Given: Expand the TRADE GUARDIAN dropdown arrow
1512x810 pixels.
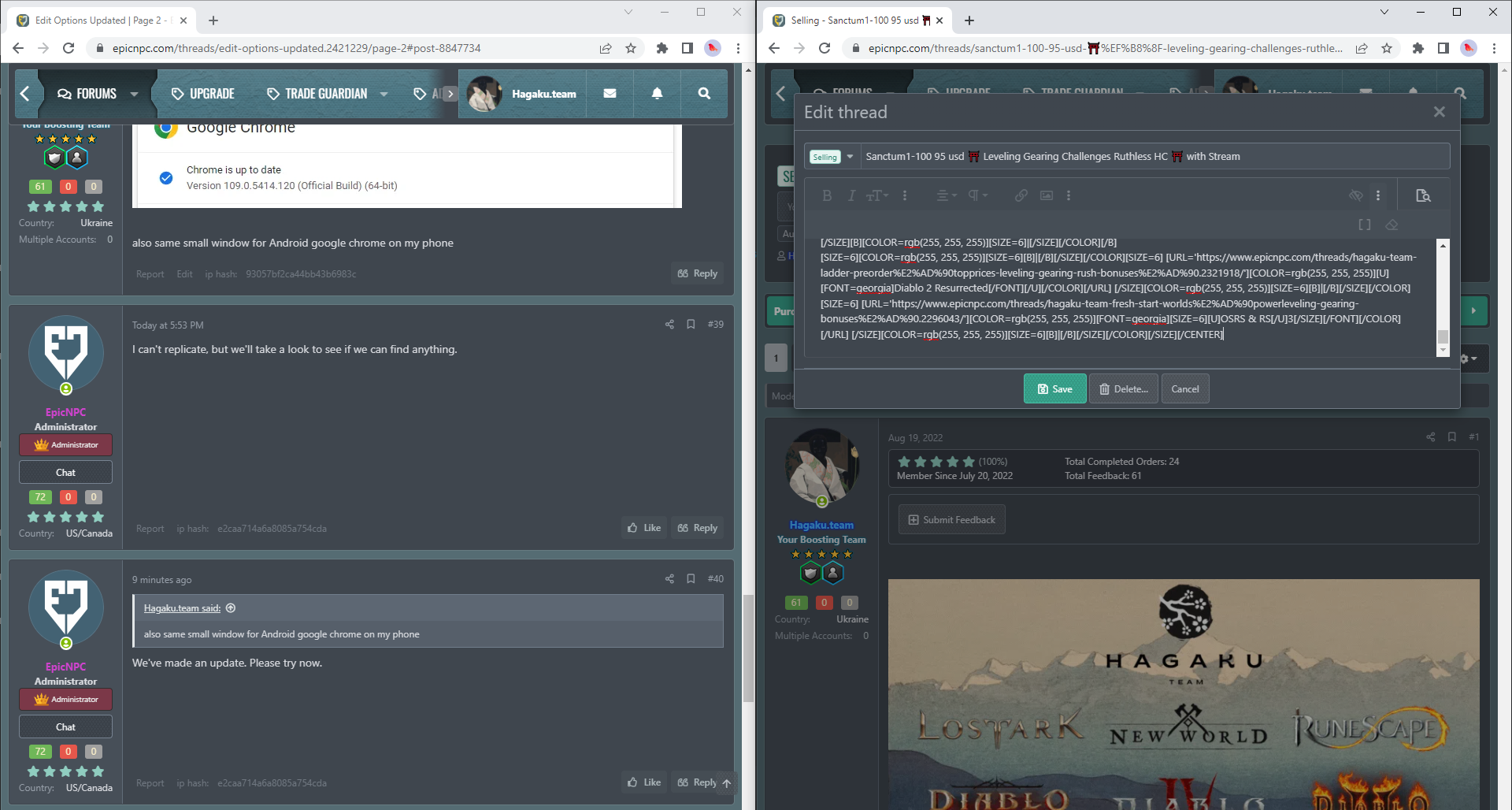Looking at the screenshot, I should pyautogui.click(x=384, y=94).
